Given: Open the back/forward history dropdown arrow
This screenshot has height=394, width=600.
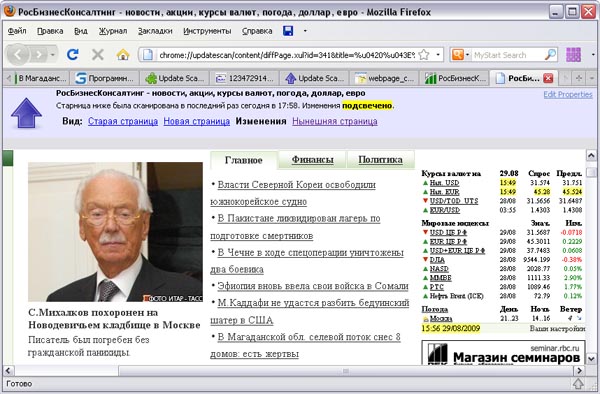Looking at the screenshot, I should [x=53, y=55].
